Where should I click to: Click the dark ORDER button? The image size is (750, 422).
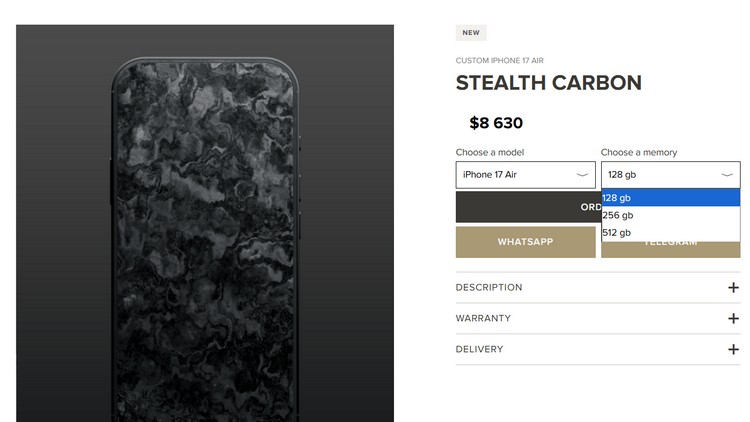coord(528,207)
